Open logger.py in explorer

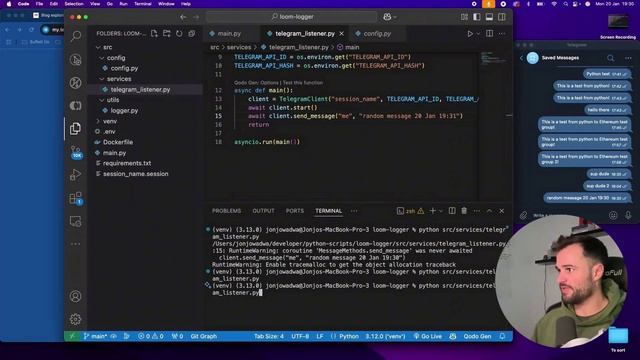click(124, 111)
